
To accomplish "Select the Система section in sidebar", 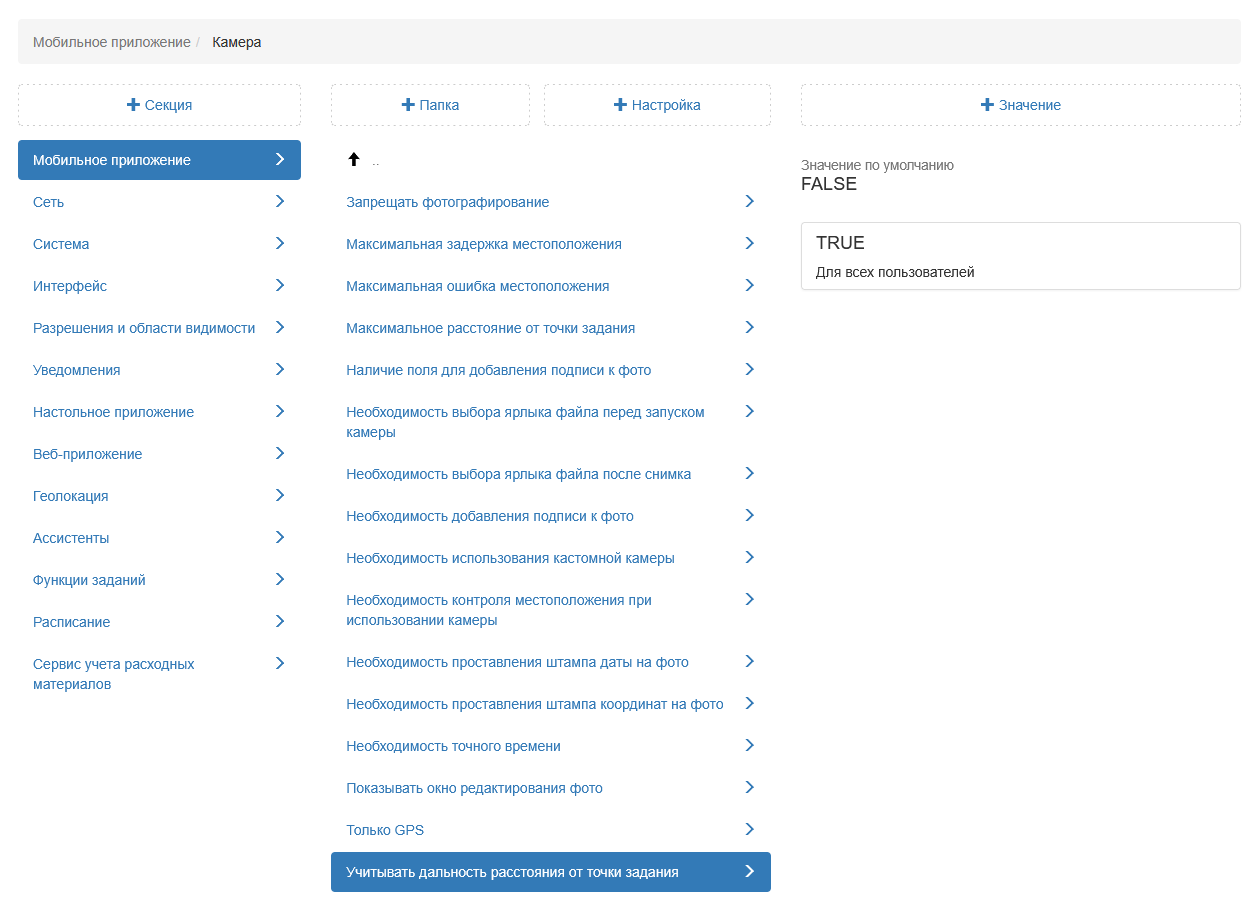I will (61, 244).
